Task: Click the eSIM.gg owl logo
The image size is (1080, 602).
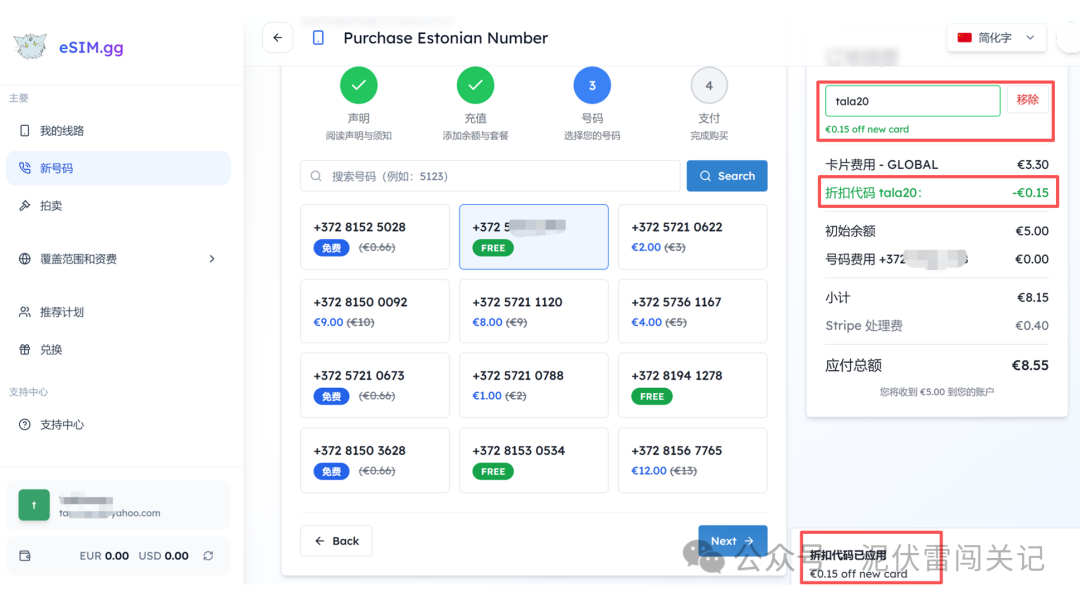Action: 30,46
